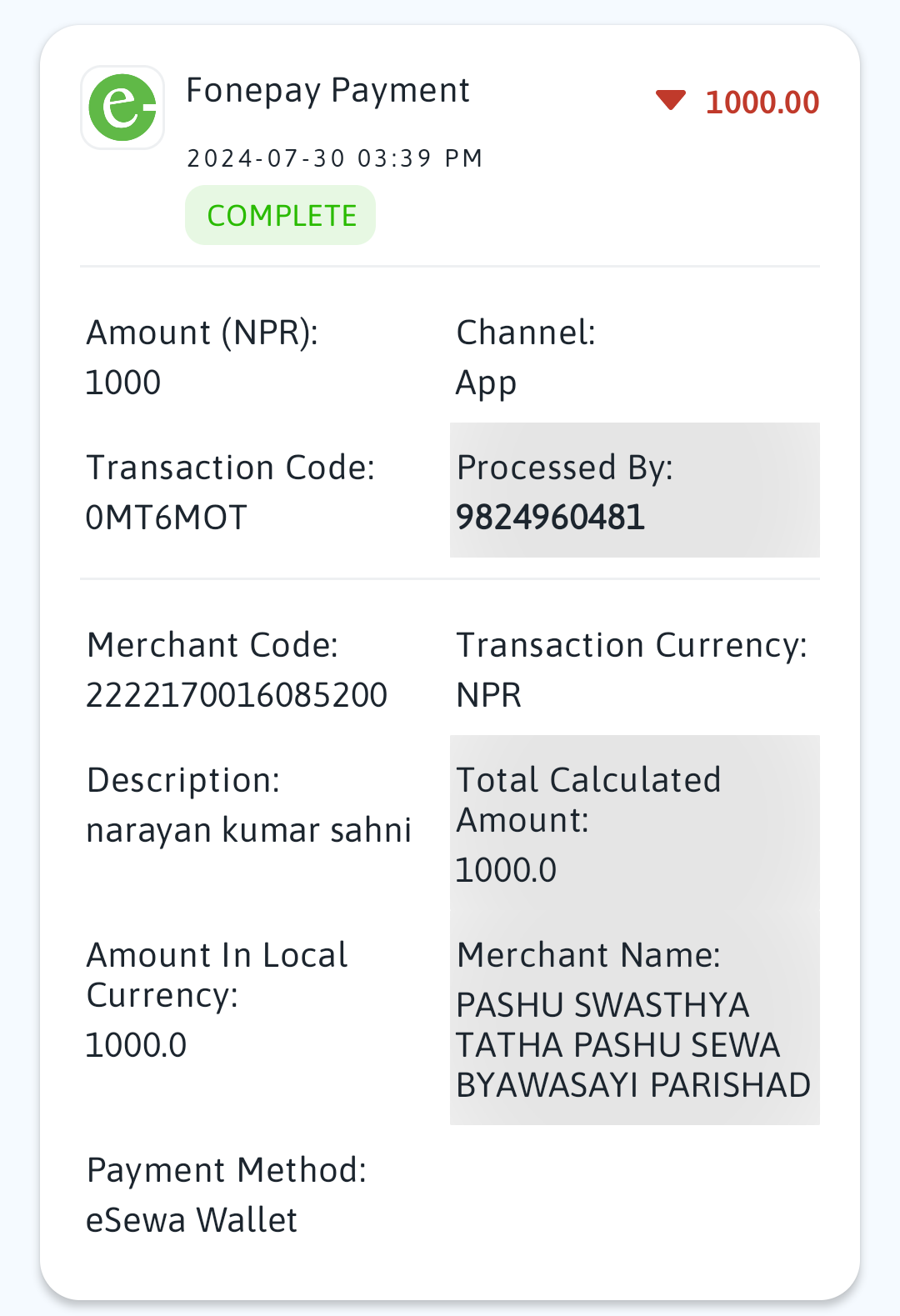
Task: Tap the green eSewa logo icon
Action: pyautogui.click(x=122, y=108)
